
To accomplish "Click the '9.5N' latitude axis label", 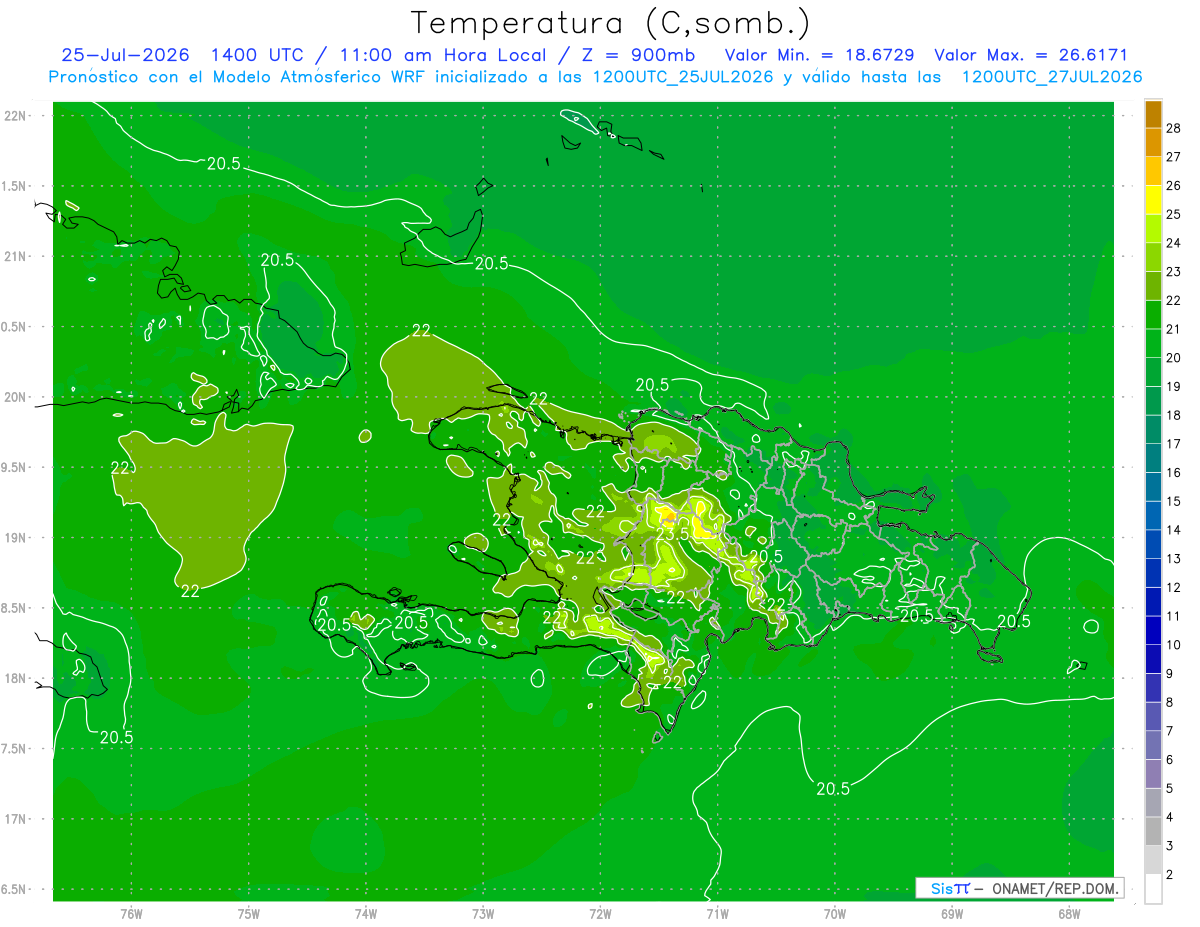I will (x=13, y=468).
